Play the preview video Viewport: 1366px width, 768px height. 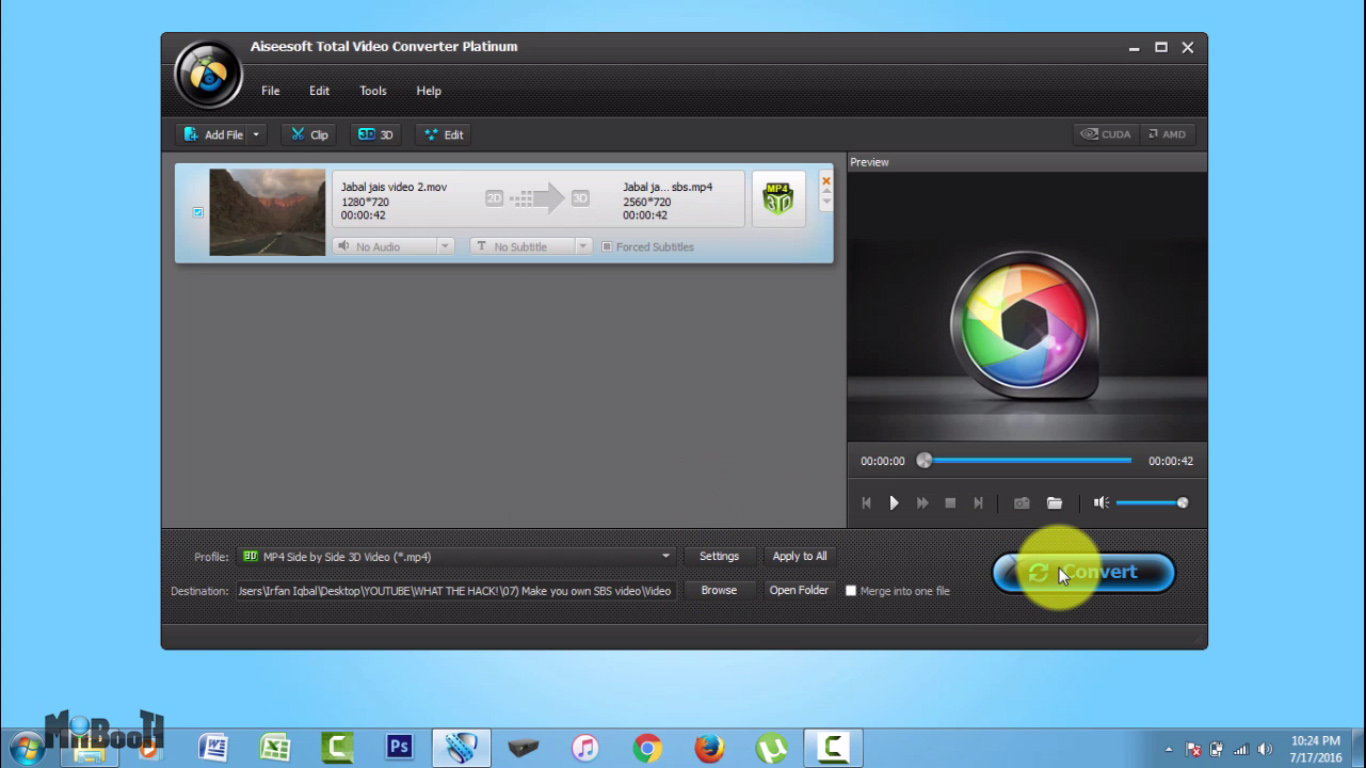894,503
